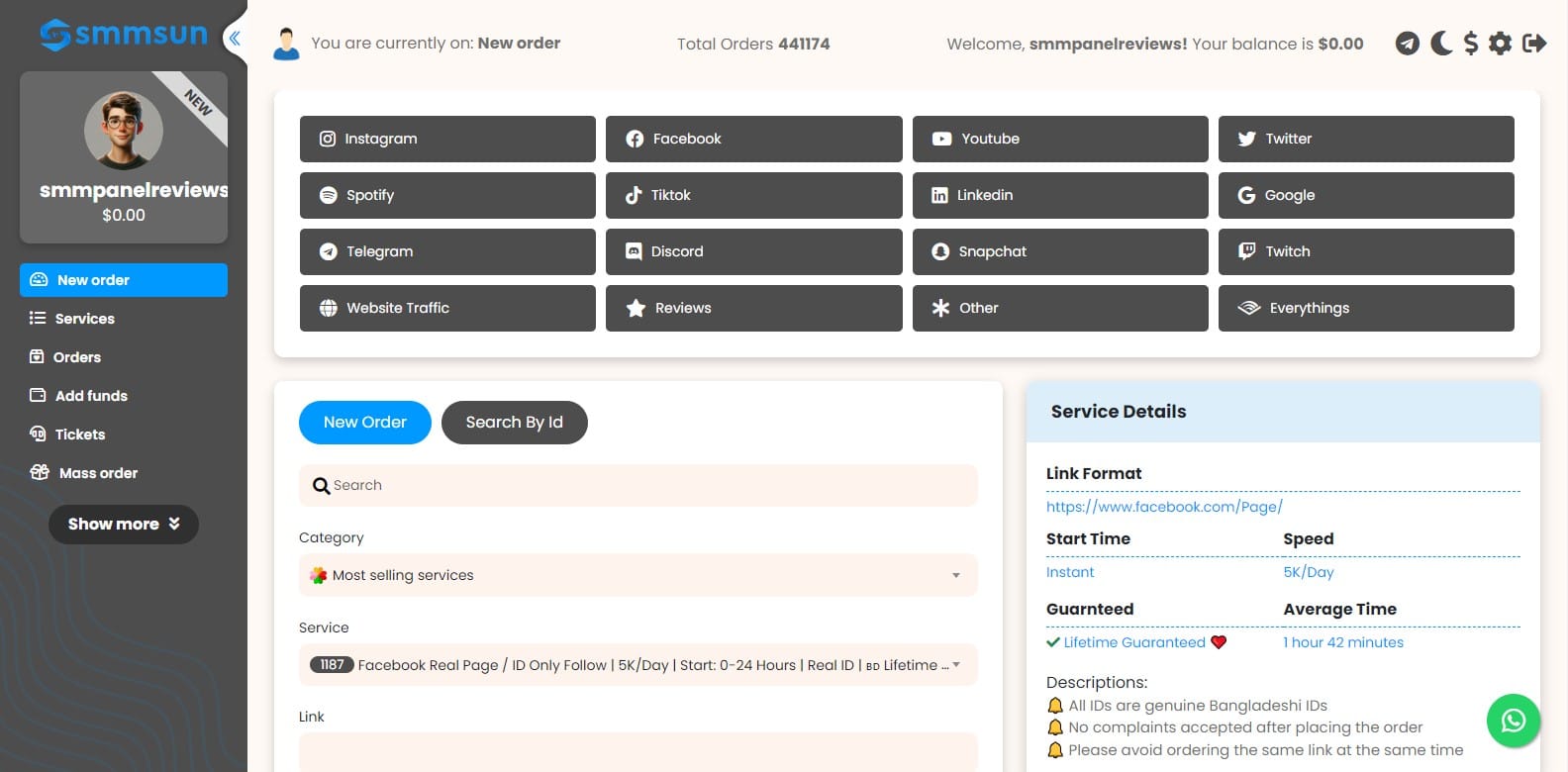Click the logout arrow icon

1534,44
